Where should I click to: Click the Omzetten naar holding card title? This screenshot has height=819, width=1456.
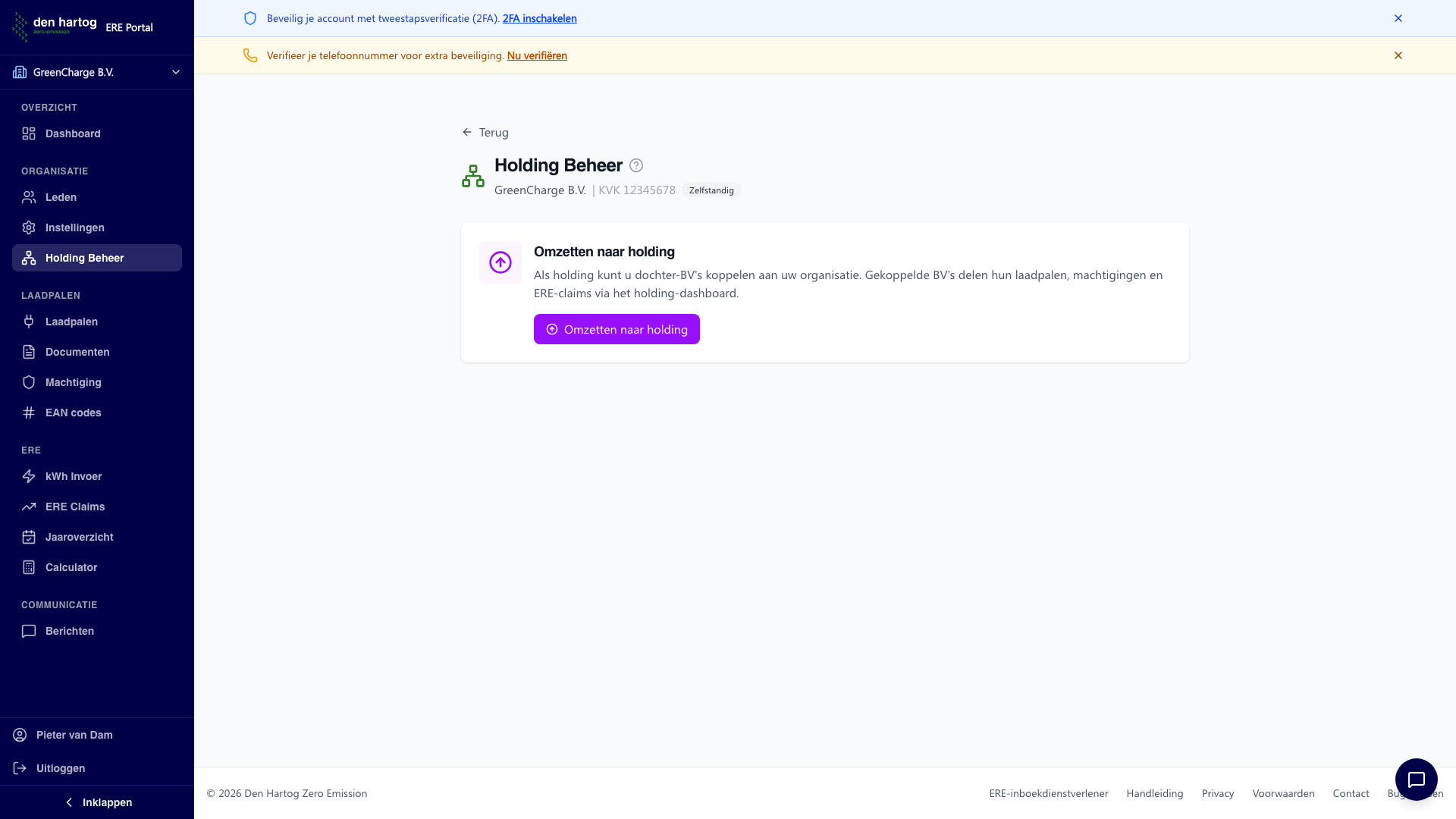tap(604, 252)
